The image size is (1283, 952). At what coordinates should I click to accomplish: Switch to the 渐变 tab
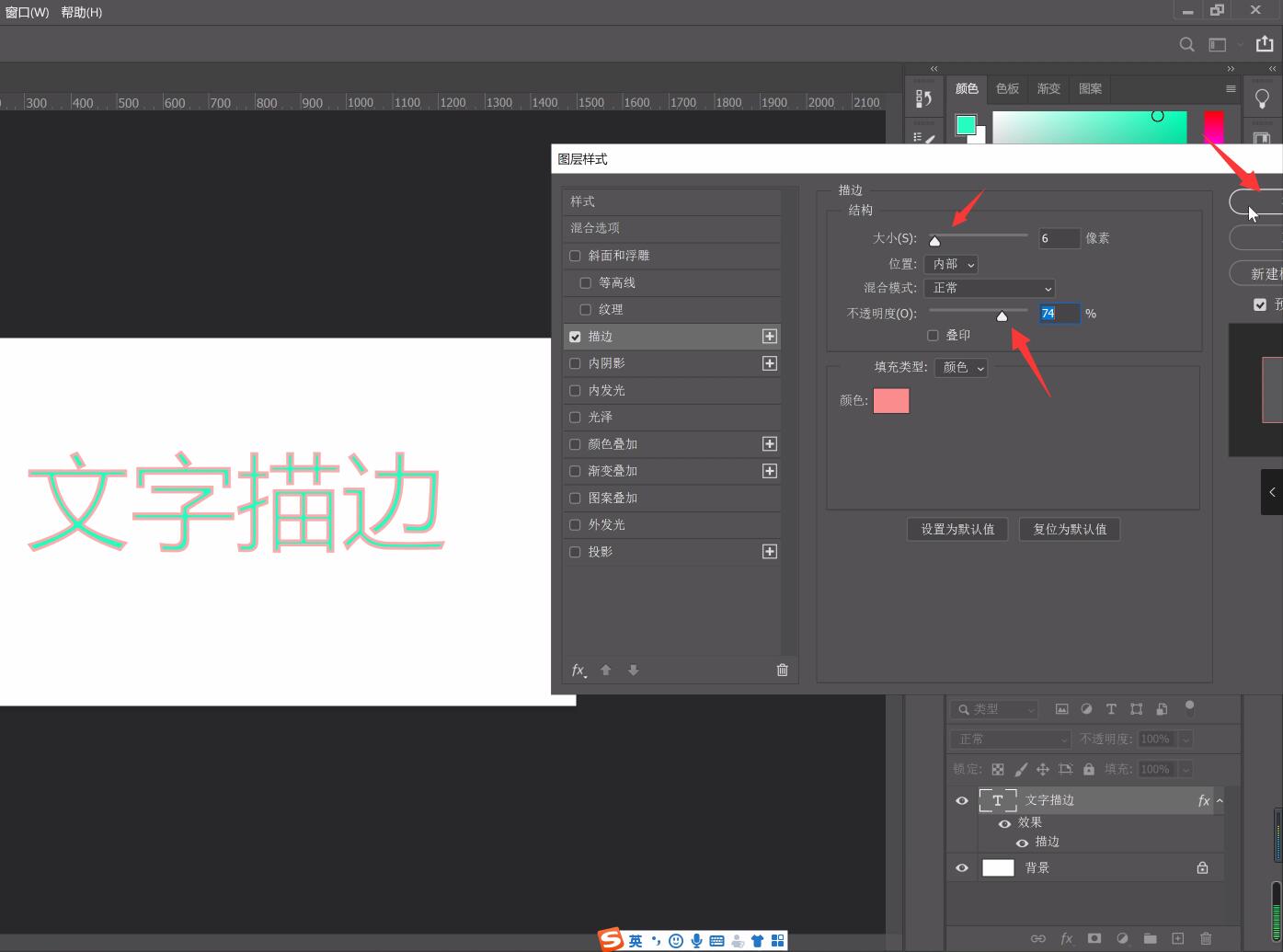tap(1048, 88)
